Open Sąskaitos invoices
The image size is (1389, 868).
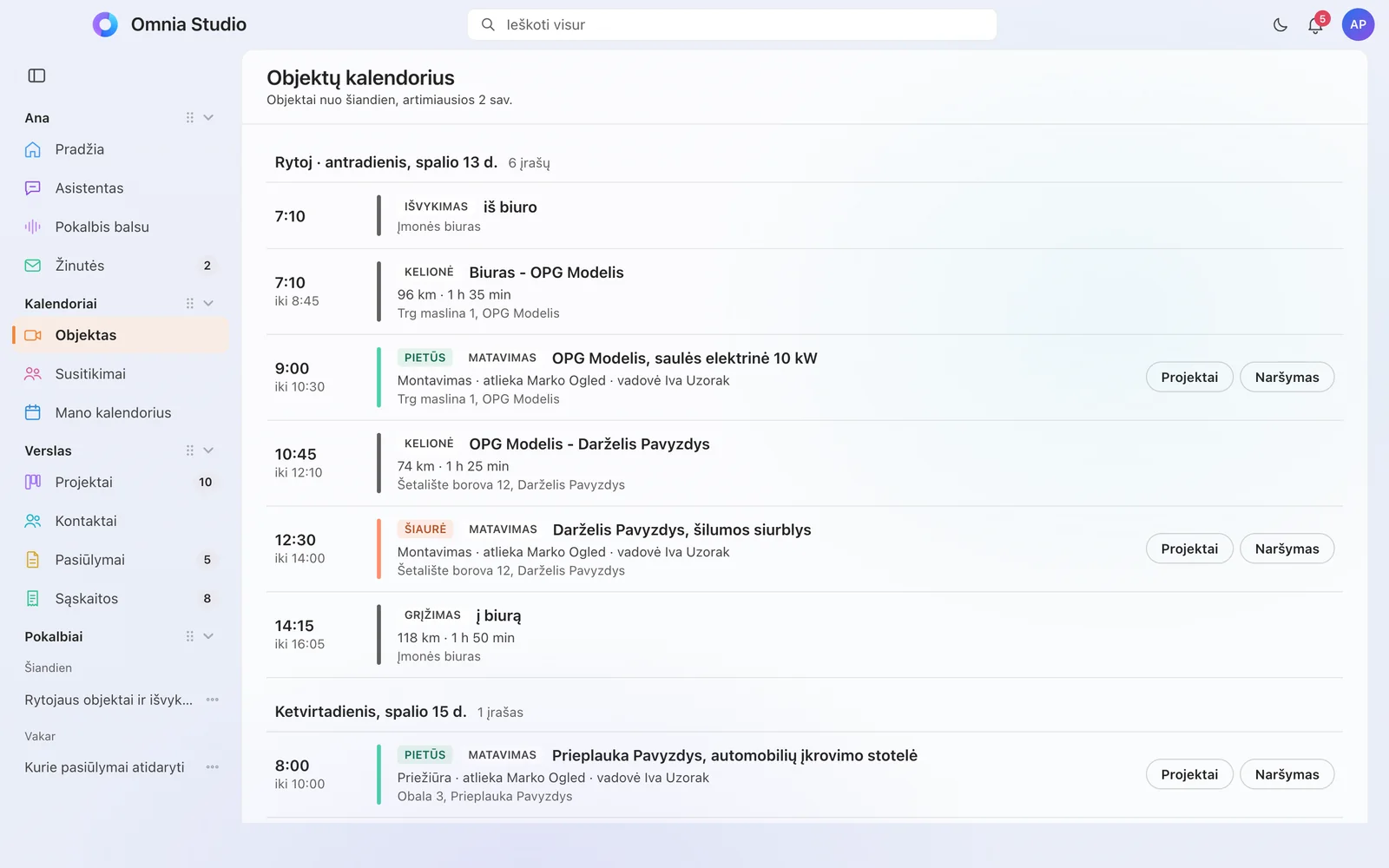point(120,598)
